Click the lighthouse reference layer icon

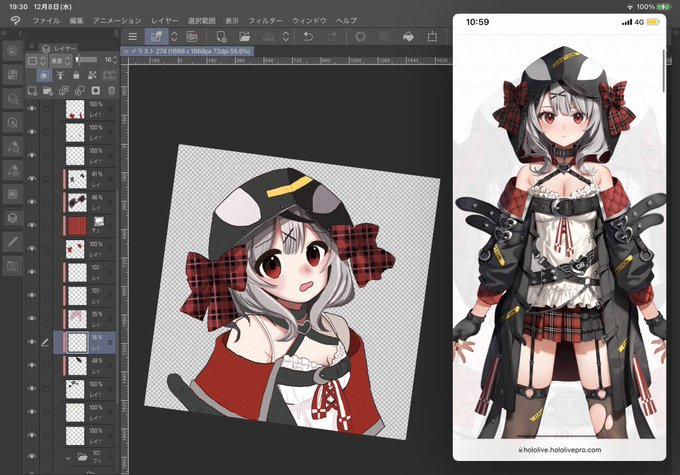(x=60, y=75)
